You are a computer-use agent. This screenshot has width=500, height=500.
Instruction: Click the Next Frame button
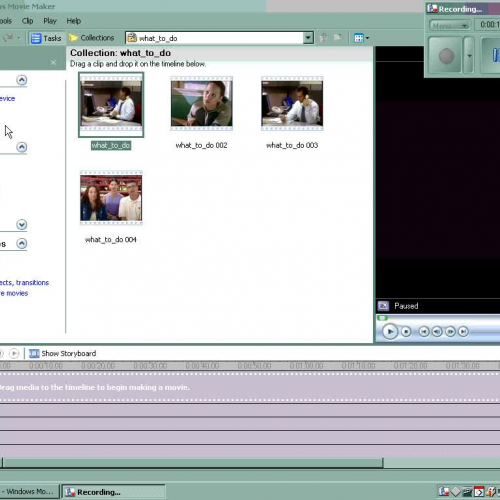click(x=450, y=332)
